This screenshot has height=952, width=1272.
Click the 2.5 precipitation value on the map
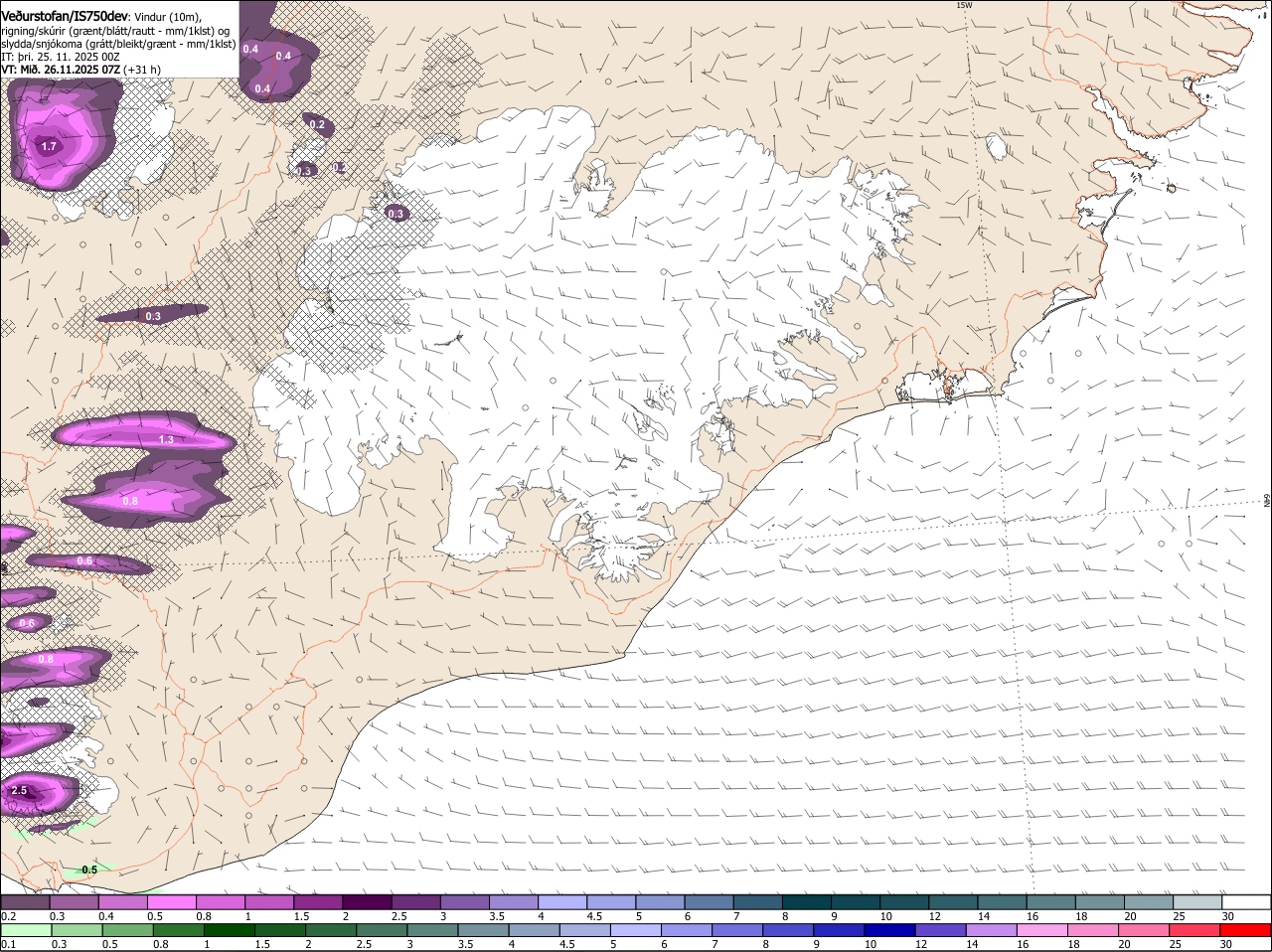coord(20,790)
